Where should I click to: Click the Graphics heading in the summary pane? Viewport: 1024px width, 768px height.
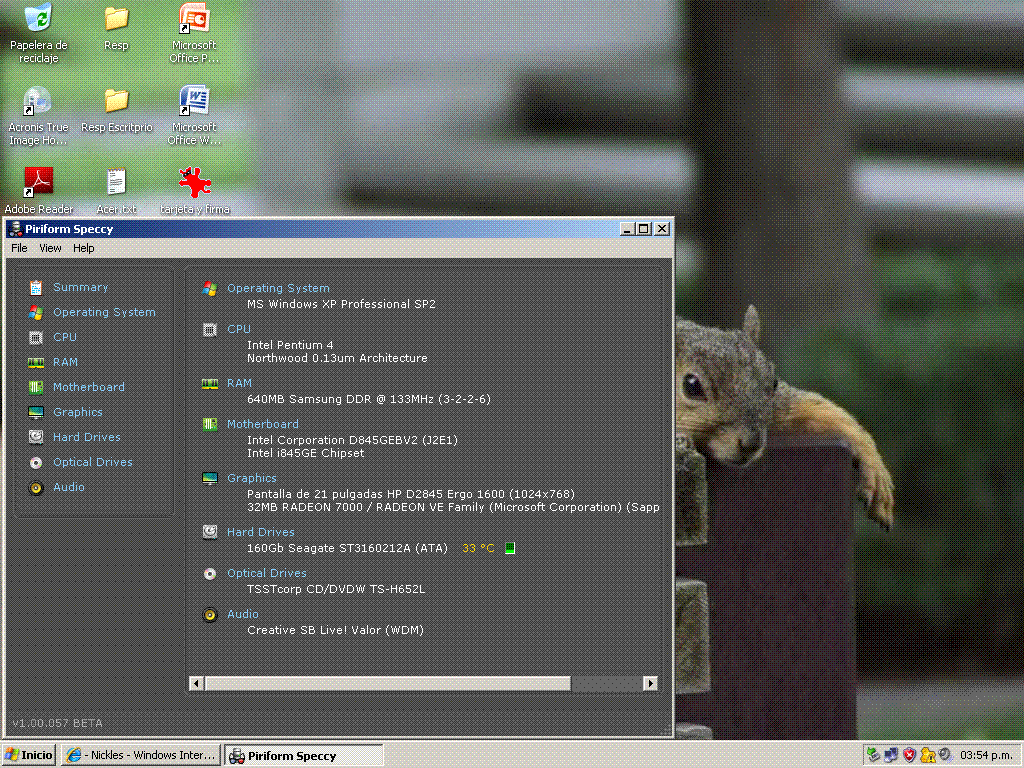pos(252,478)
